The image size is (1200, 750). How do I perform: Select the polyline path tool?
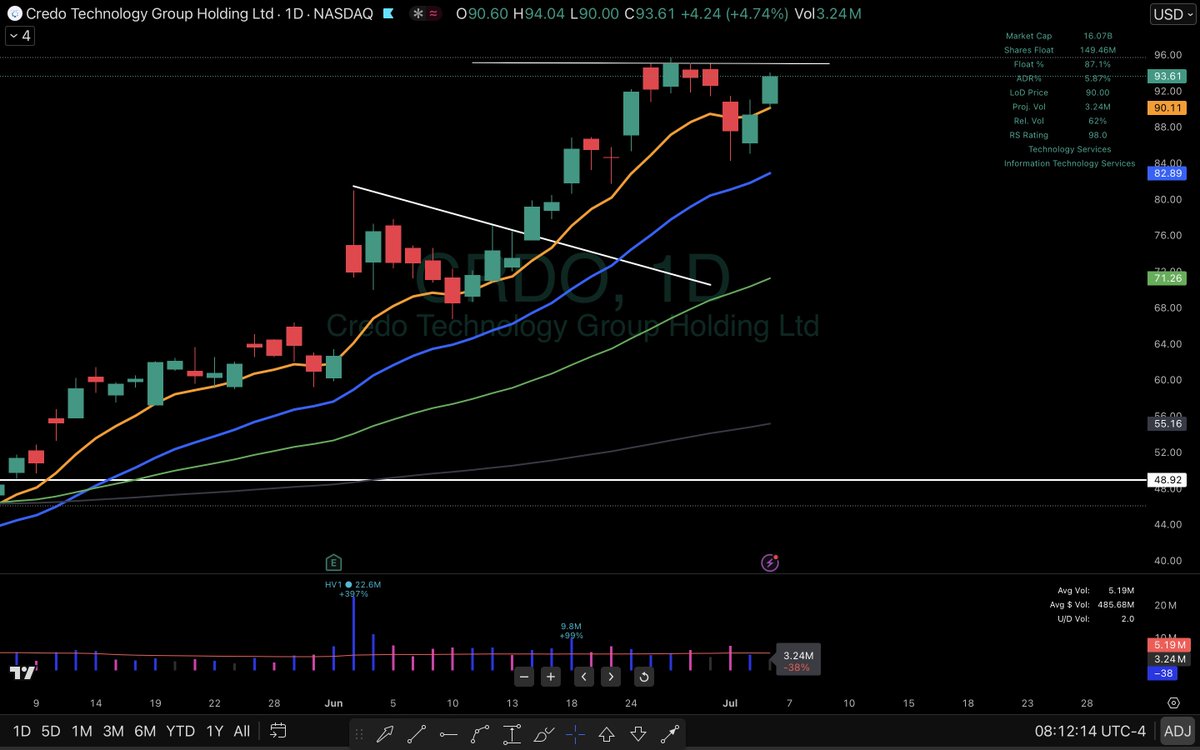pos(480,733)
